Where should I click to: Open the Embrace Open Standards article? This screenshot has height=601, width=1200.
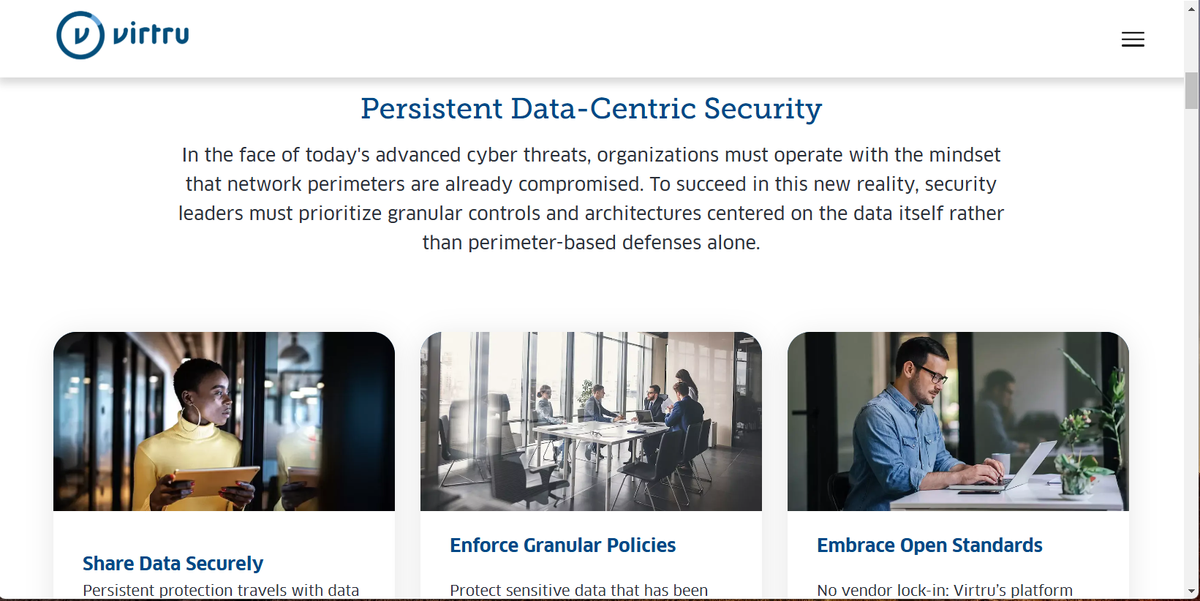pos(930,545)
